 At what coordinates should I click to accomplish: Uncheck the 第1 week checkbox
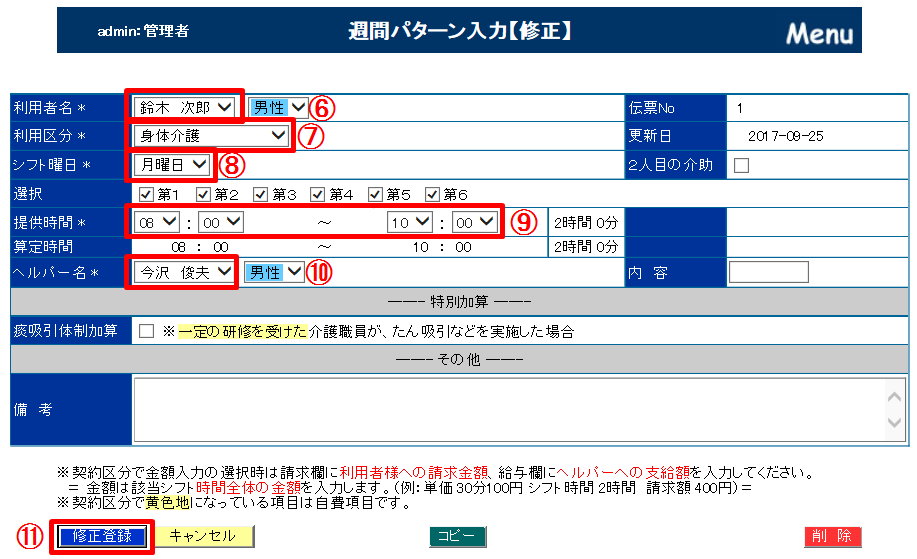[146, 194]
